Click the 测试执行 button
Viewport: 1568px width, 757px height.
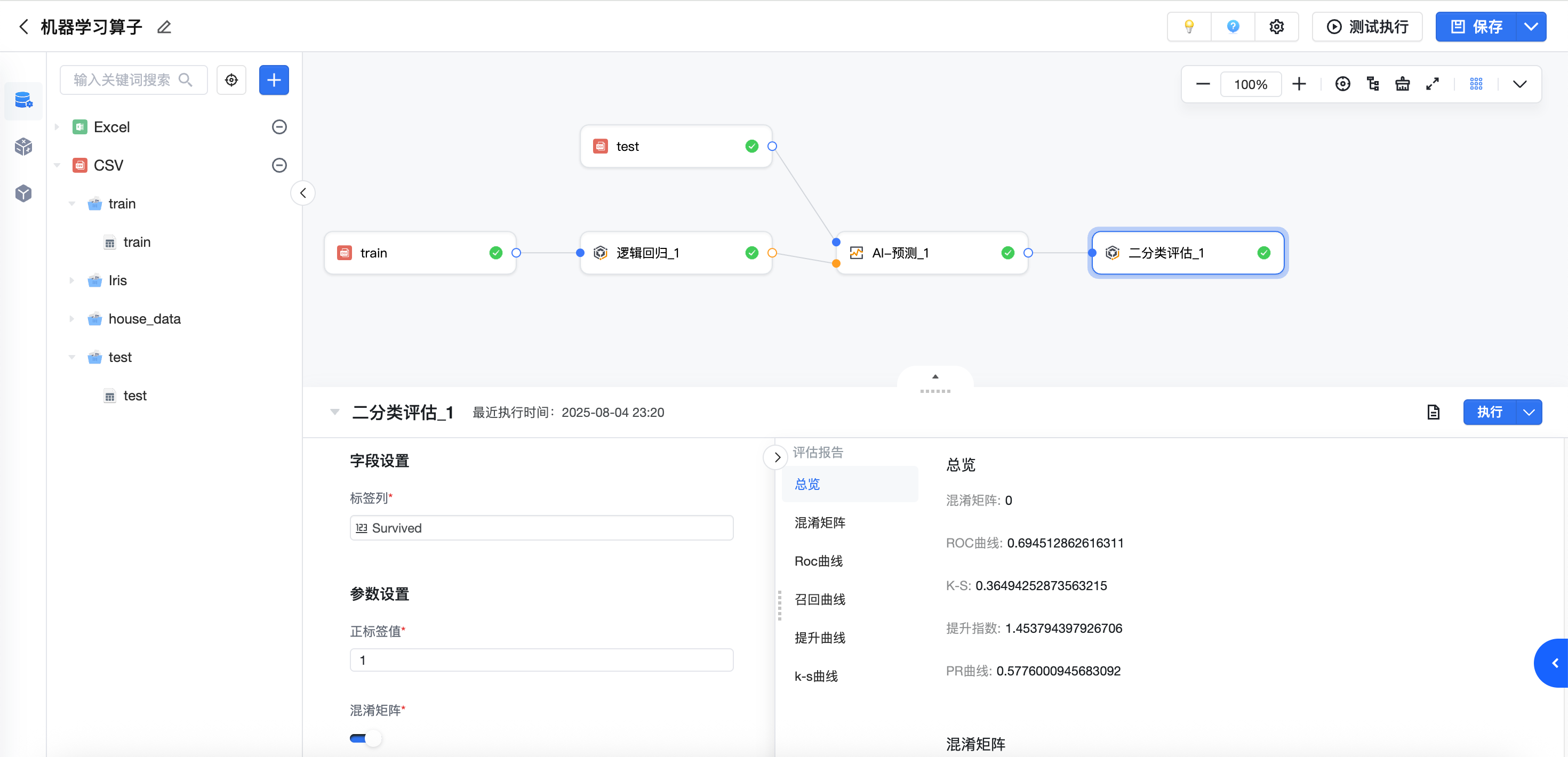point(1367,27)
